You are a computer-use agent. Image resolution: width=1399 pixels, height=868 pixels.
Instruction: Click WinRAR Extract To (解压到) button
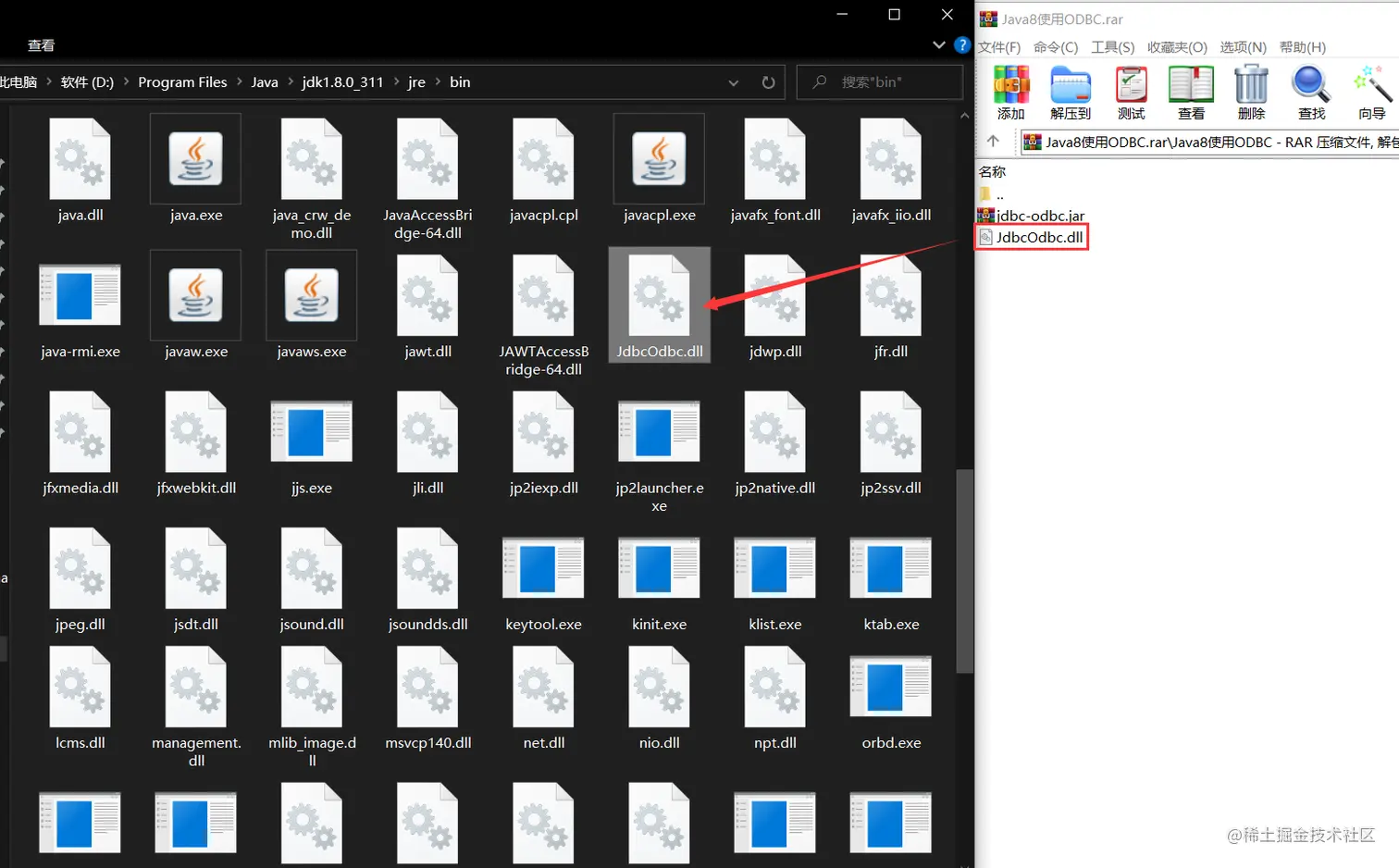click(x=1071, y=93)
